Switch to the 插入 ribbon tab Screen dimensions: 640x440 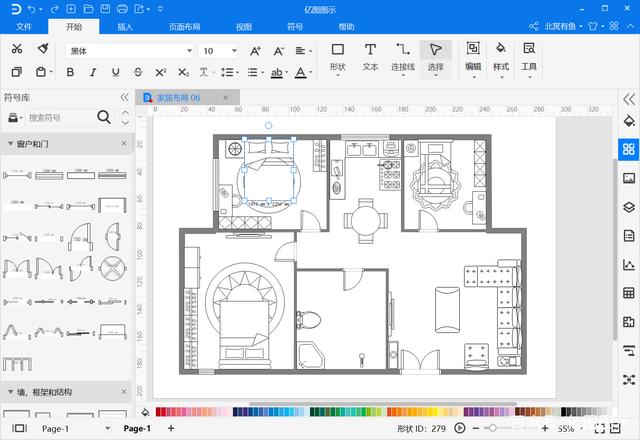pyautogui.click(x=125, y=27)
